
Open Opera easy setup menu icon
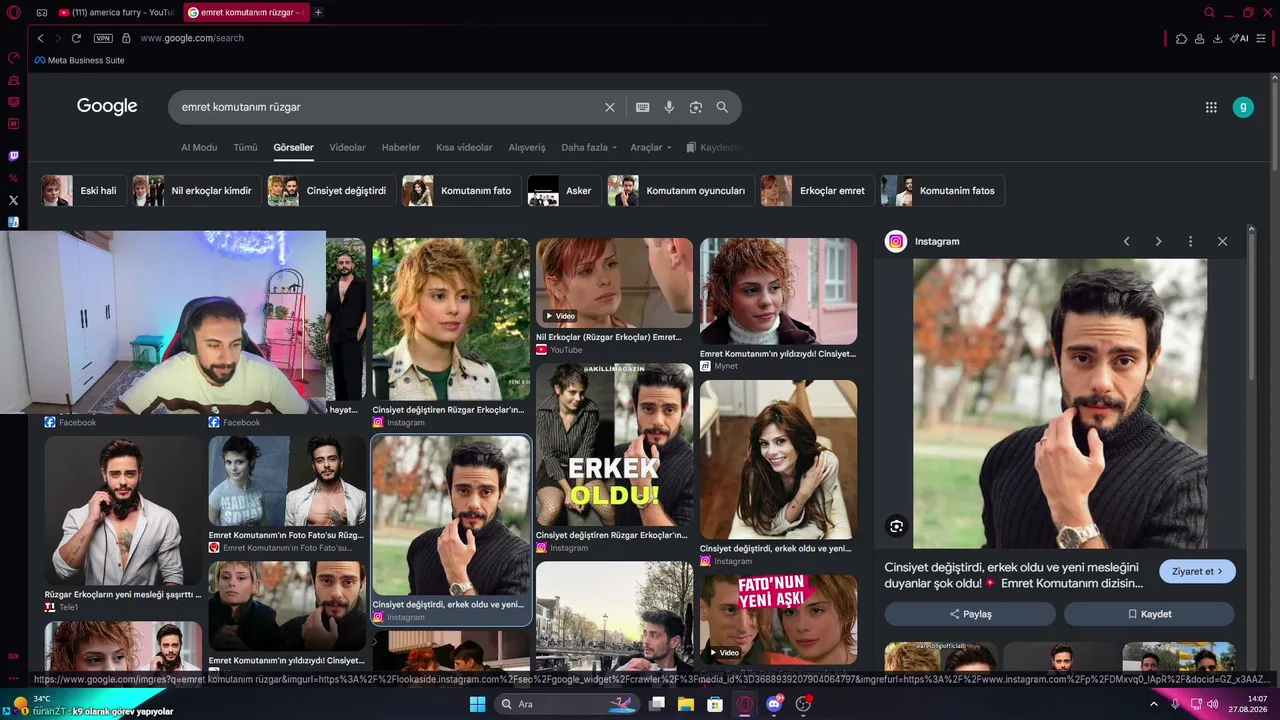tap(1263, 38)
